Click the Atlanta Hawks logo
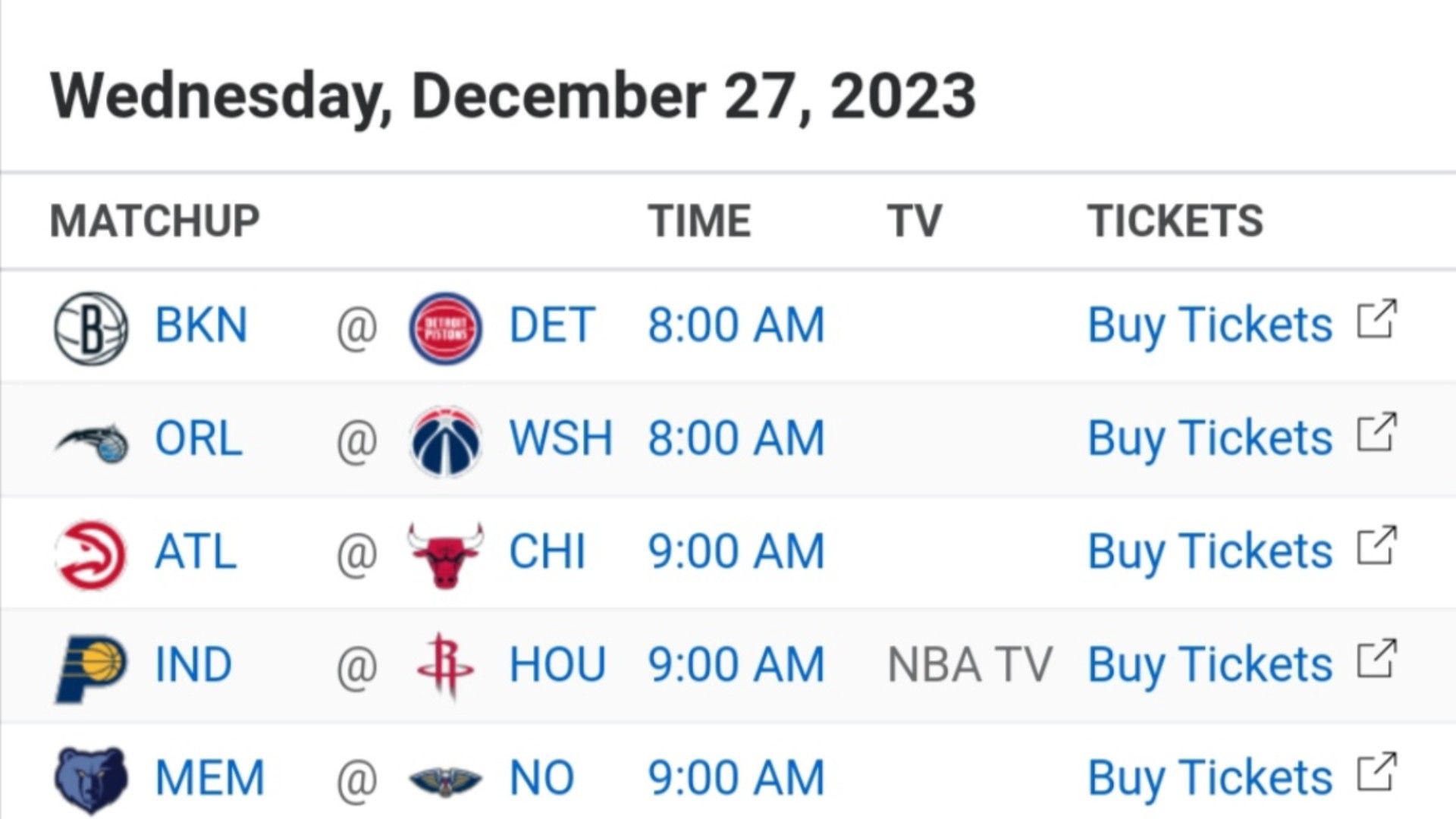Image resolution: width=1456 pixels, height=819 pixels. click(x=91, y=554)
